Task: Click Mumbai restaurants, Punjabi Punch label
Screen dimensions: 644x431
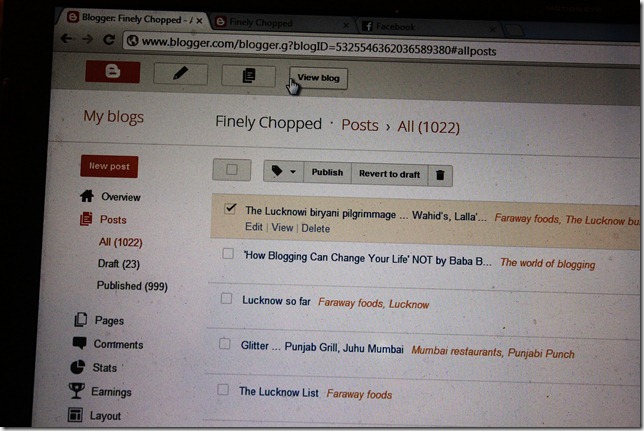Action: coord(493,353)
